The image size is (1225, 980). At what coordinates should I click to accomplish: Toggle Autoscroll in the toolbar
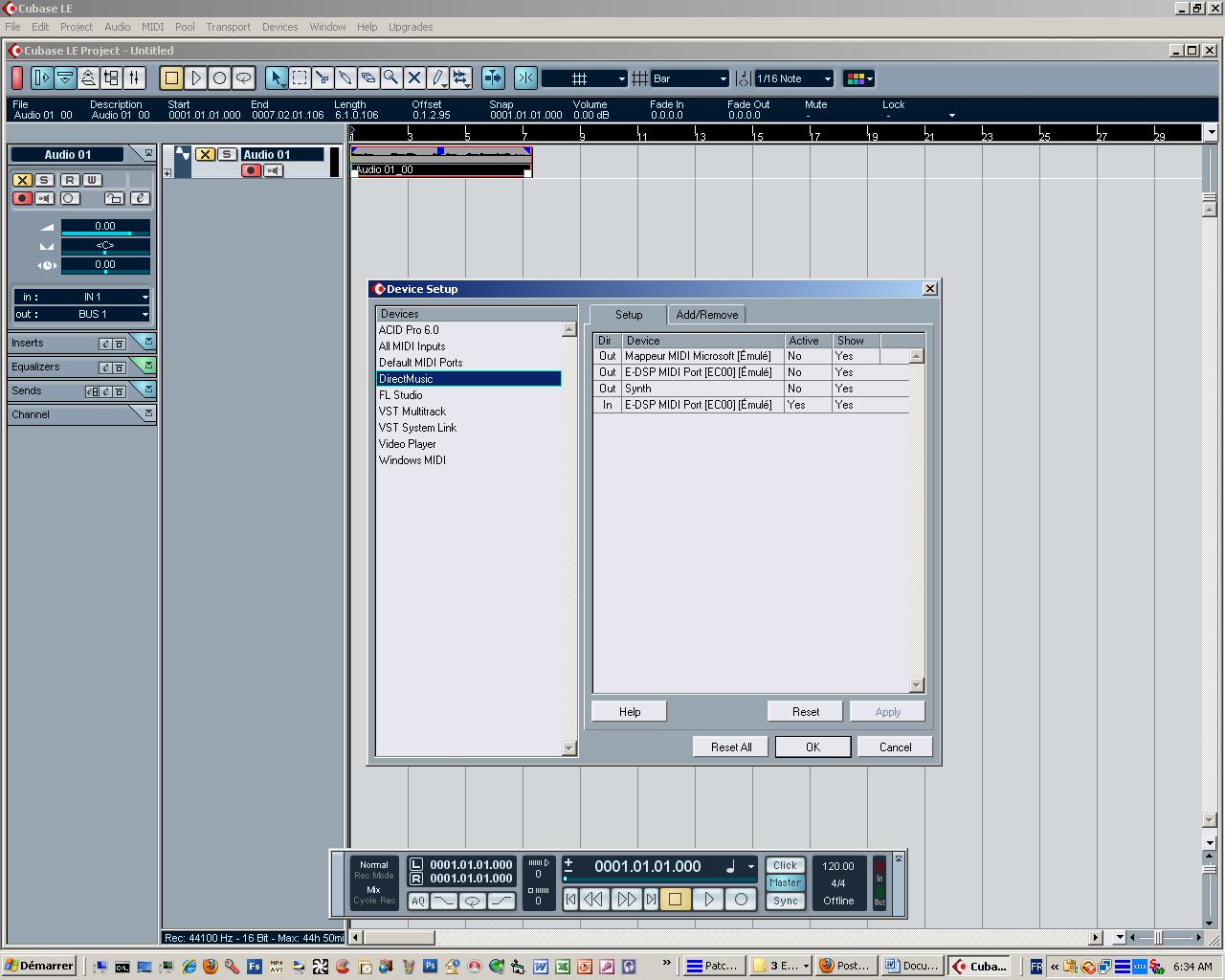493,78
